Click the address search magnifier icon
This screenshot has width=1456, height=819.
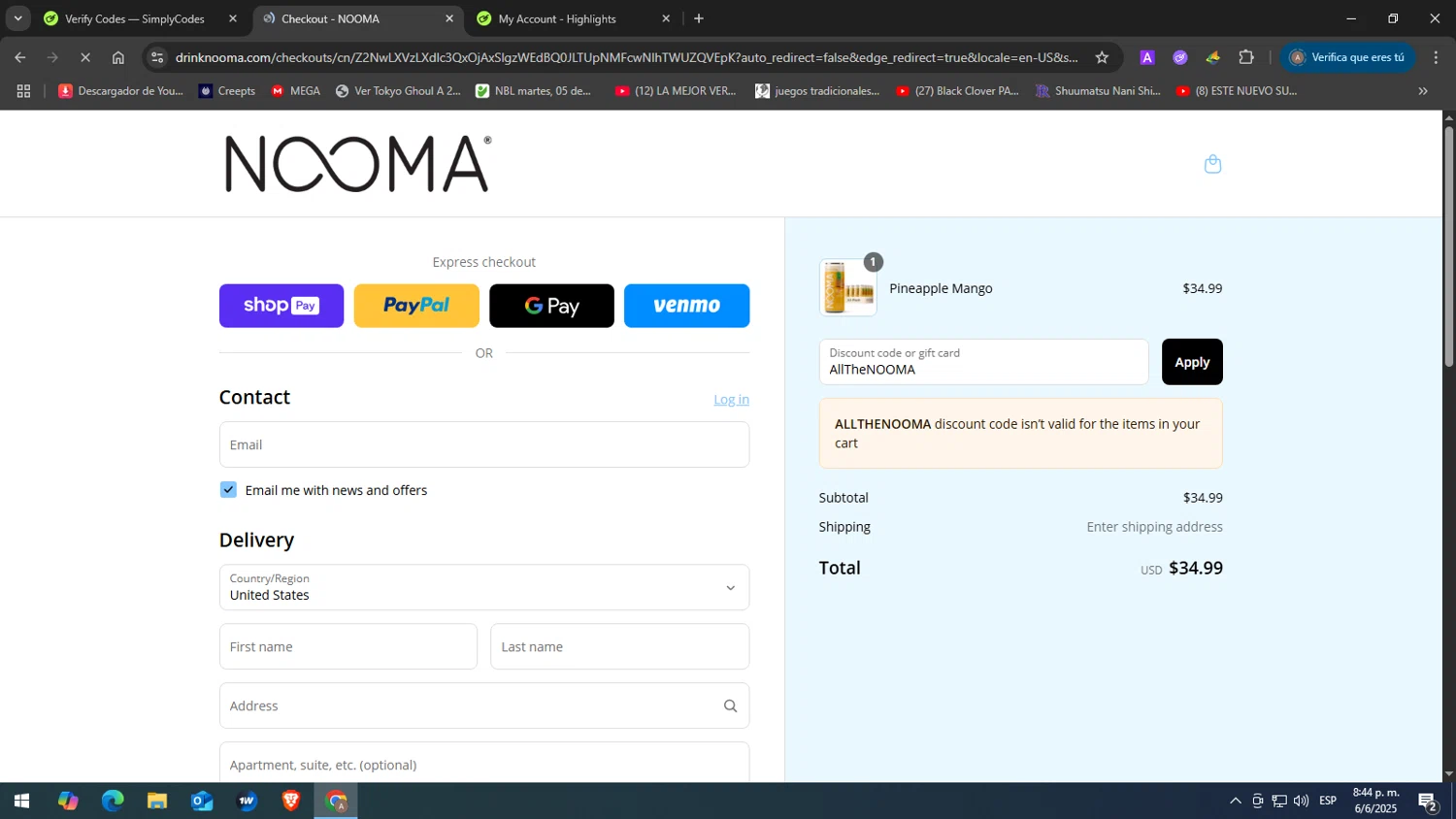pyautogui.click(x=730, y=705)
